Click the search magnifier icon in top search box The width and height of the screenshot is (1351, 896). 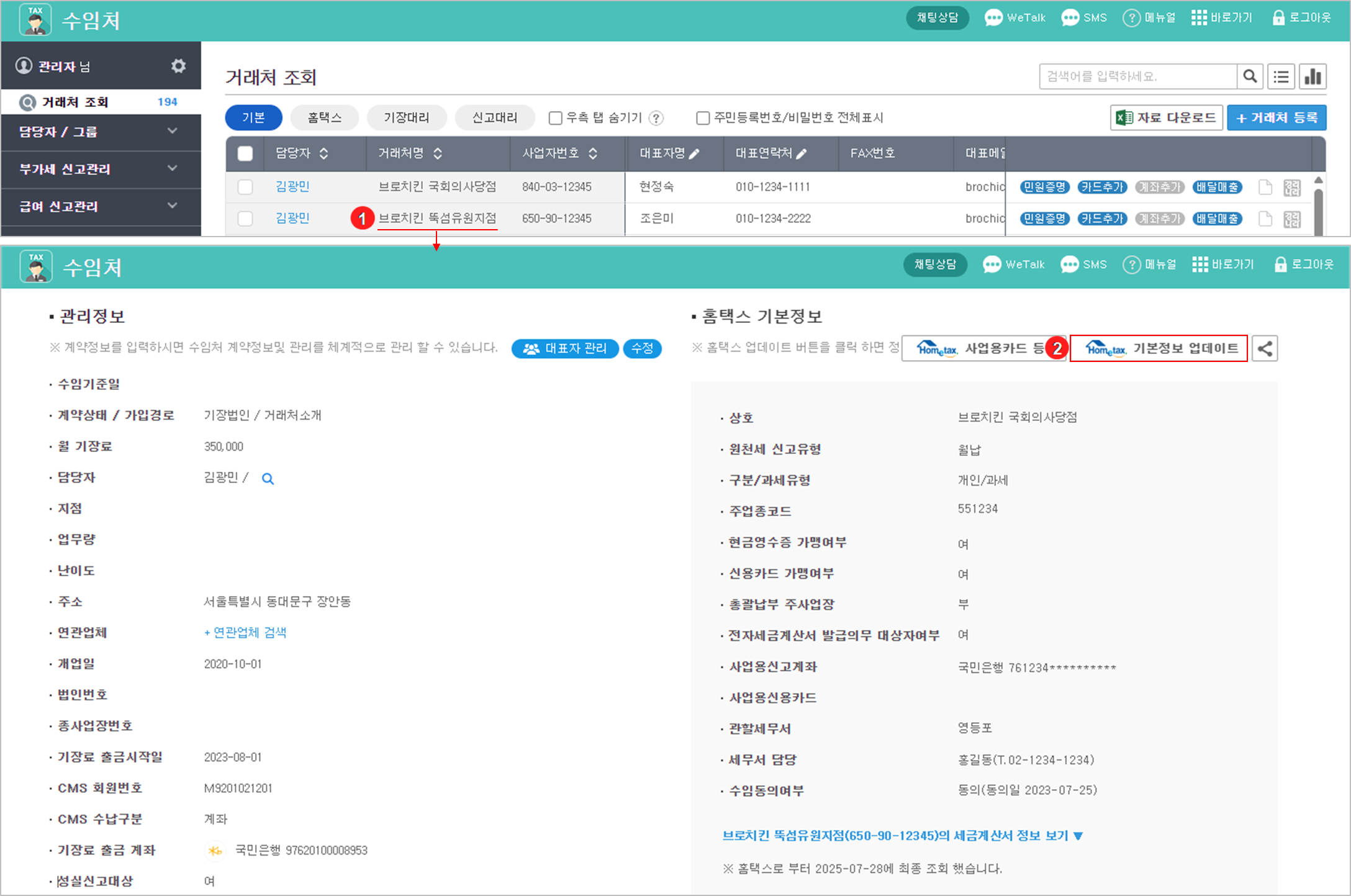[1250, 76]
